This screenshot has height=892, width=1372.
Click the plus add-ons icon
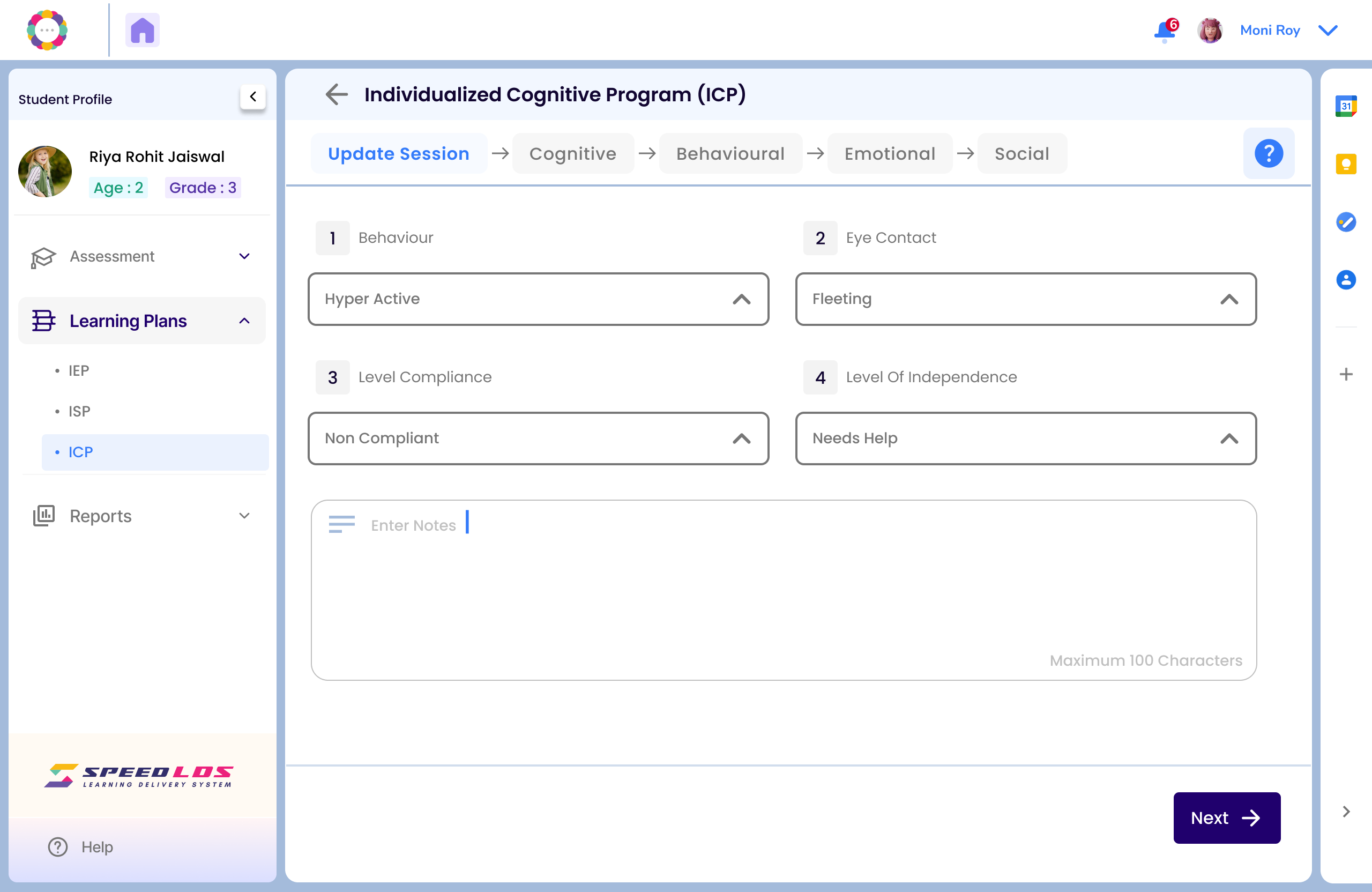tap(1346, 374)
